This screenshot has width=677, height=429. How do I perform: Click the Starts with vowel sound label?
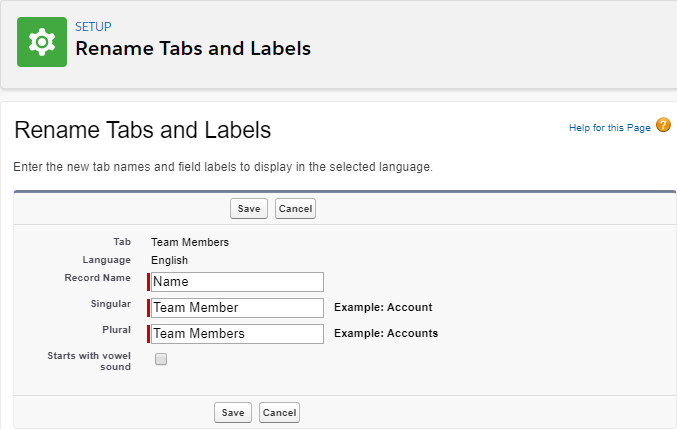click(89, 361)
